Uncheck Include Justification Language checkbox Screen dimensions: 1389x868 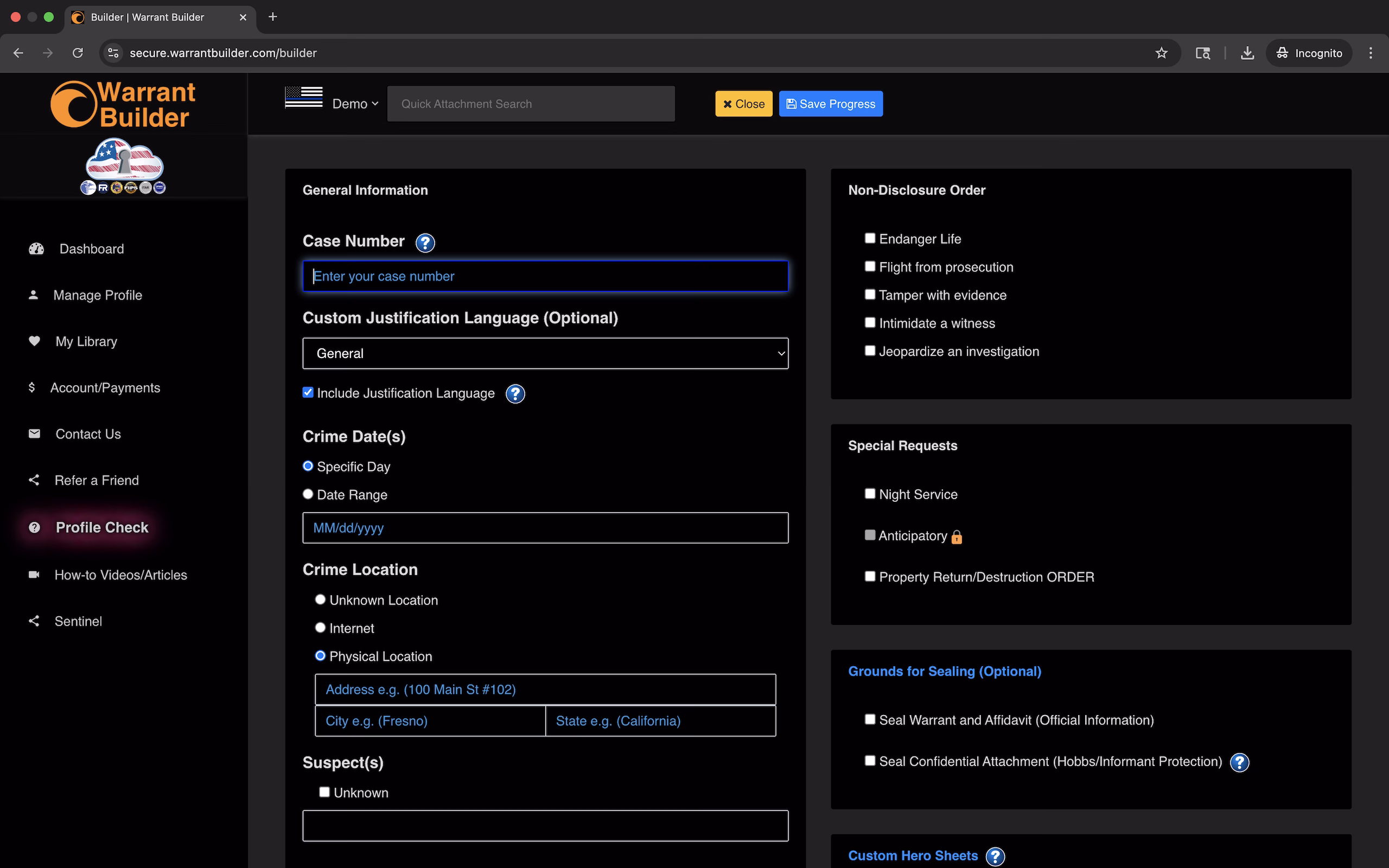pos(308,393)
